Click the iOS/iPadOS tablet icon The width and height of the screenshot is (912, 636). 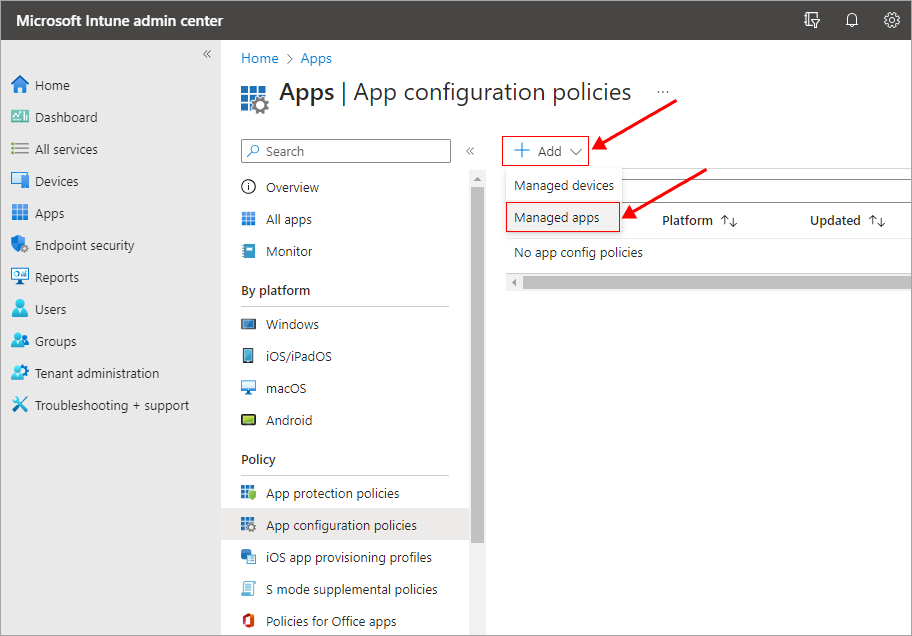pos(248,356)
